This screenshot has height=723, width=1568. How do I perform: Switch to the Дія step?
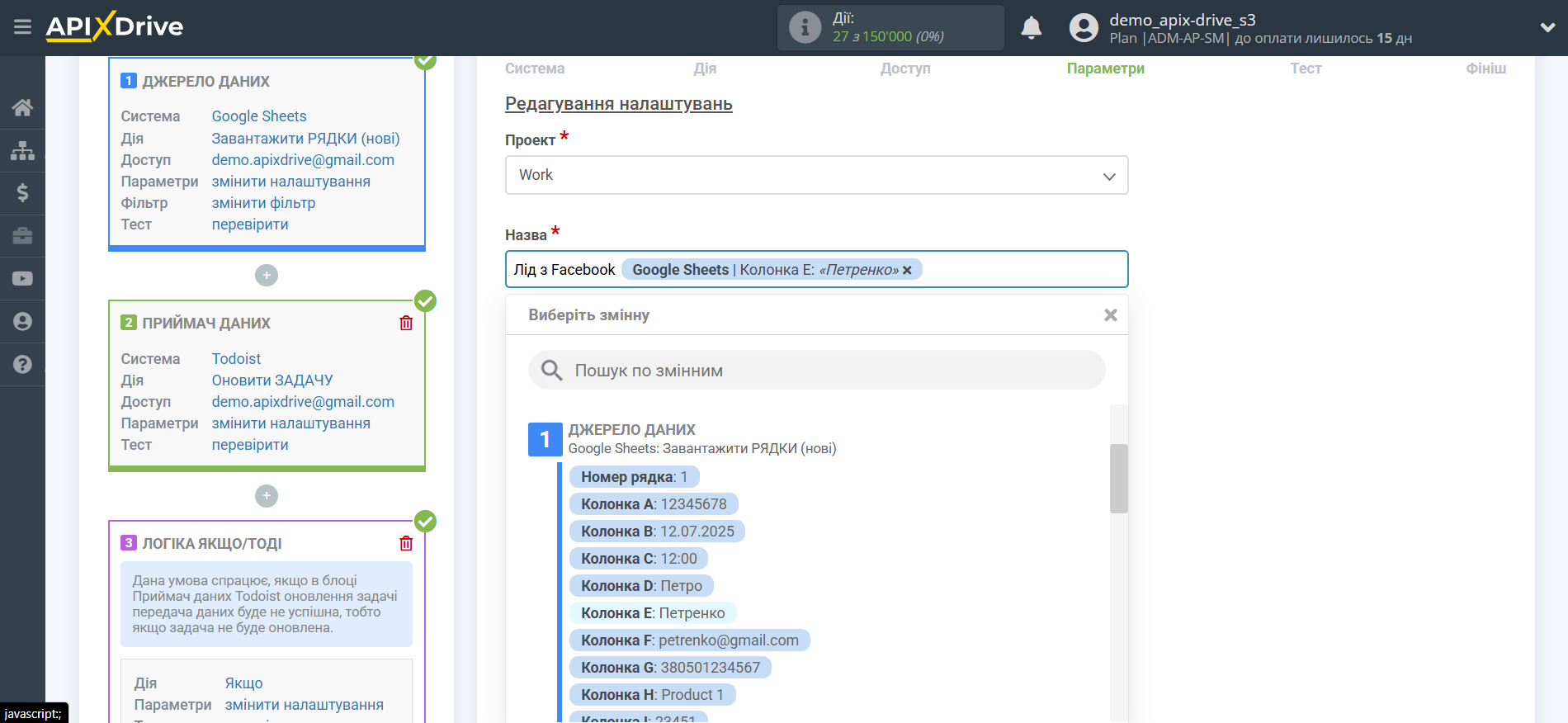[705, 69]
